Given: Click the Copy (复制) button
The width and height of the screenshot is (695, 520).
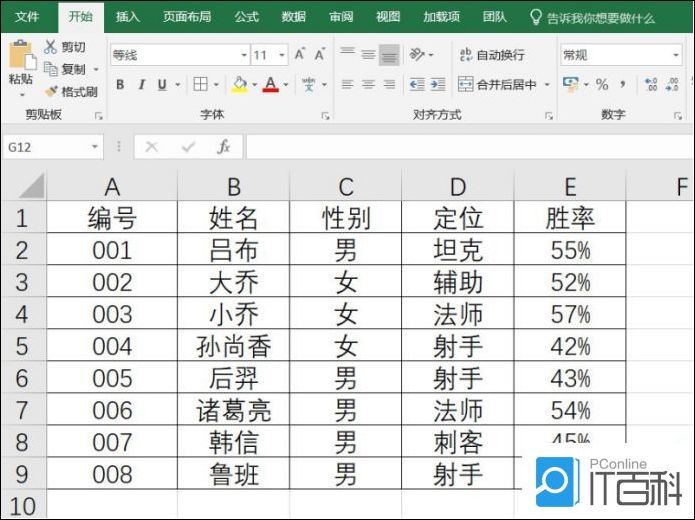Looking at the screenshot, I should coord(66,69).
